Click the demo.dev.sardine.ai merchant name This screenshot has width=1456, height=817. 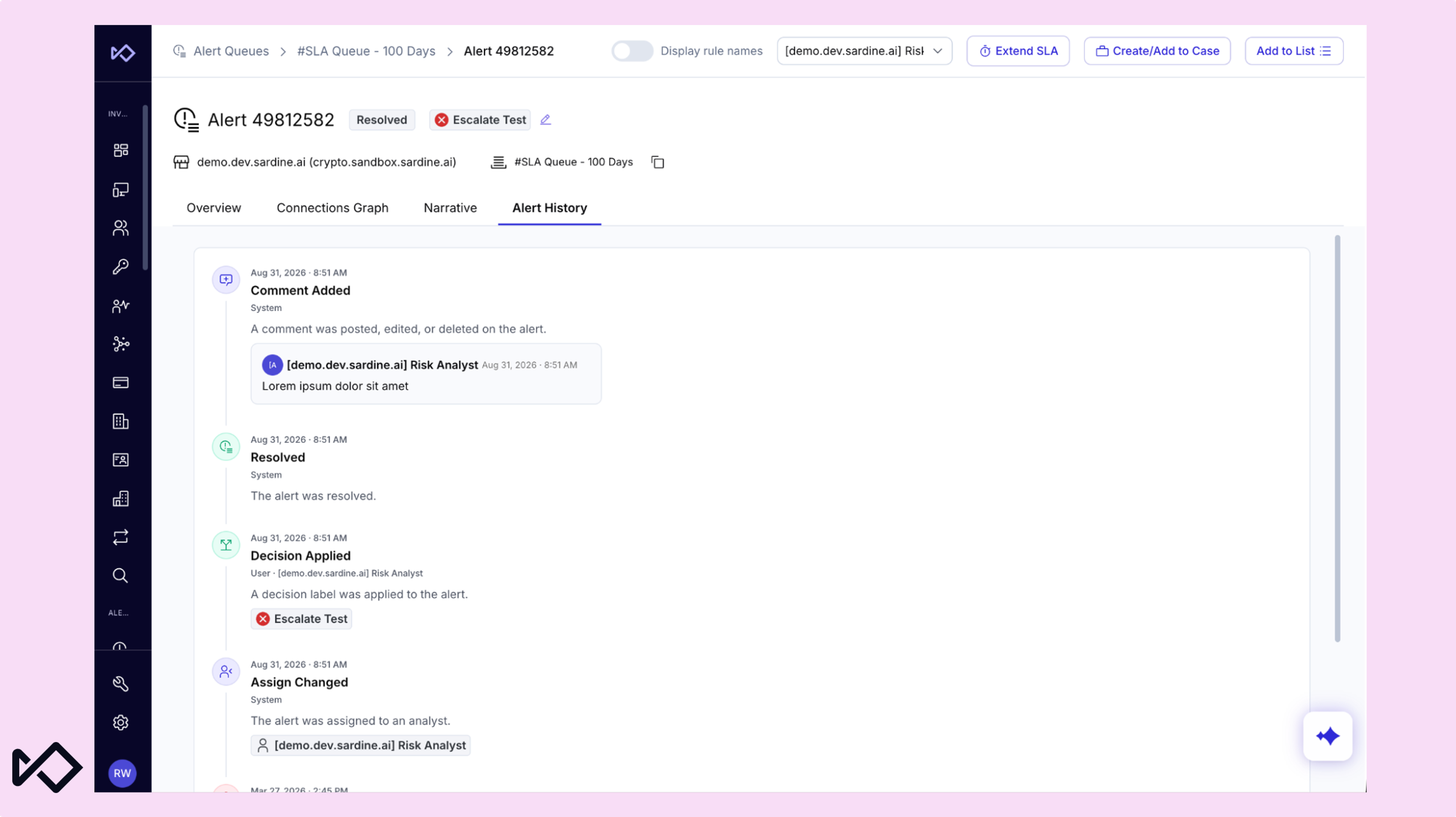pyautogui.click(x=326, y=162)
